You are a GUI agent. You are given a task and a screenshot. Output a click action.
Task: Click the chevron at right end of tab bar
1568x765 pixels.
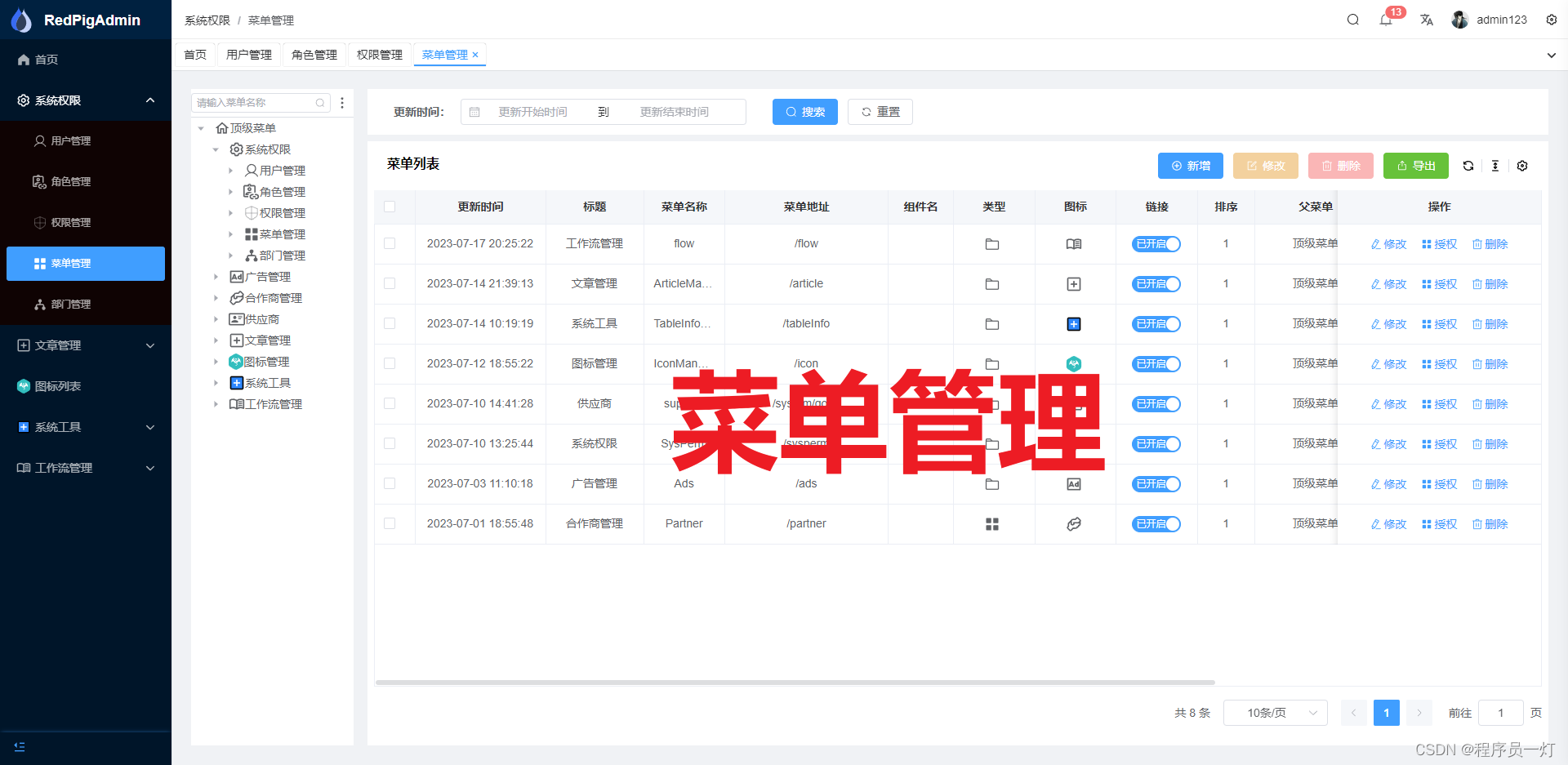coord(1551,55)
